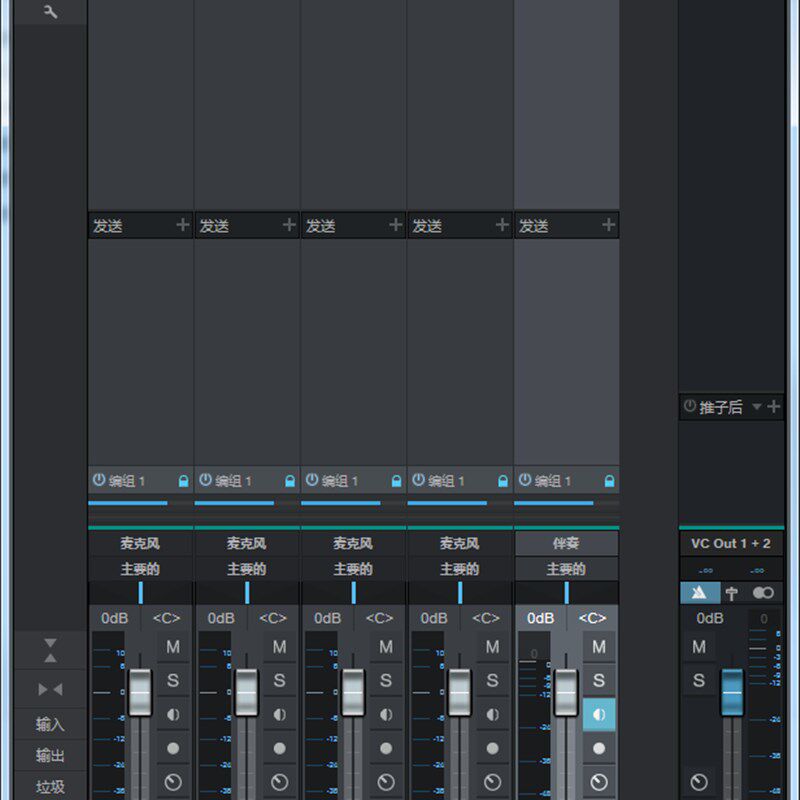Screen dimensions: 800x800
Task: Arm record dot on the 伴奏 channel
Action: [599, 748]
